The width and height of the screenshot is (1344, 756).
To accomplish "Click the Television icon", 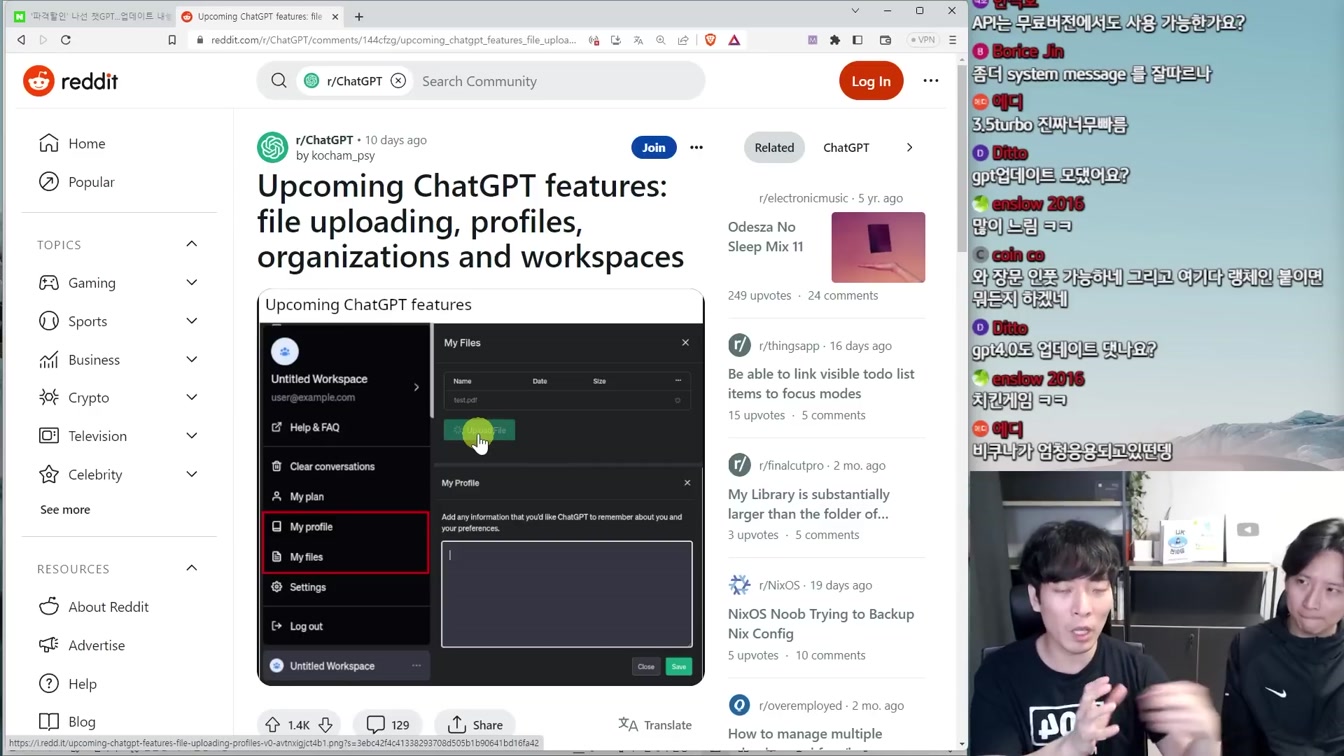I will click(49, 436).
